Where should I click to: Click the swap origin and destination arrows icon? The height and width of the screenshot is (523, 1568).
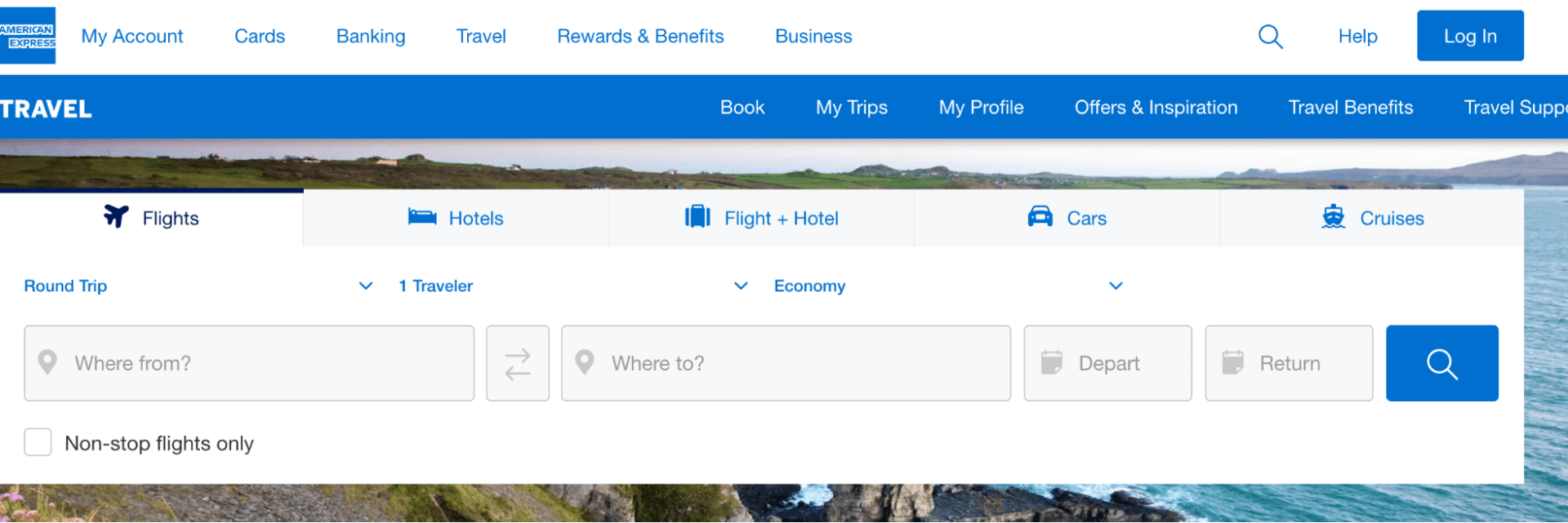(517, 363)
